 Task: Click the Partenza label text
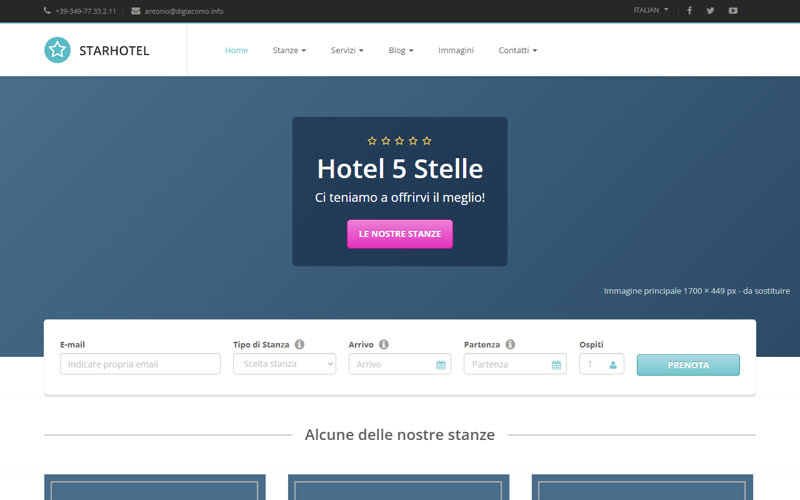point(482,344)
